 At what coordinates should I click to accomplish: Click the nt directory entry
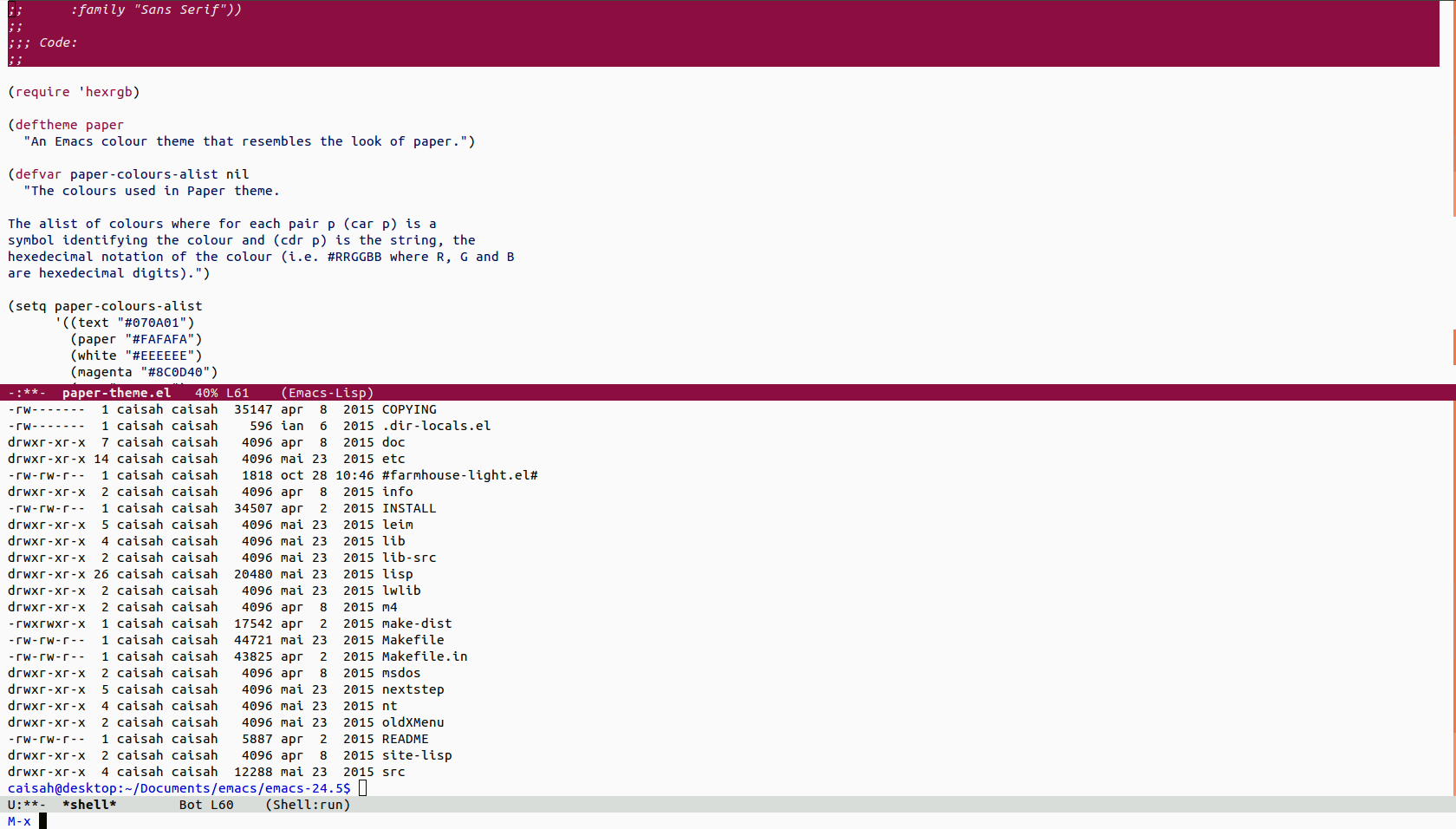coord(390,706)
